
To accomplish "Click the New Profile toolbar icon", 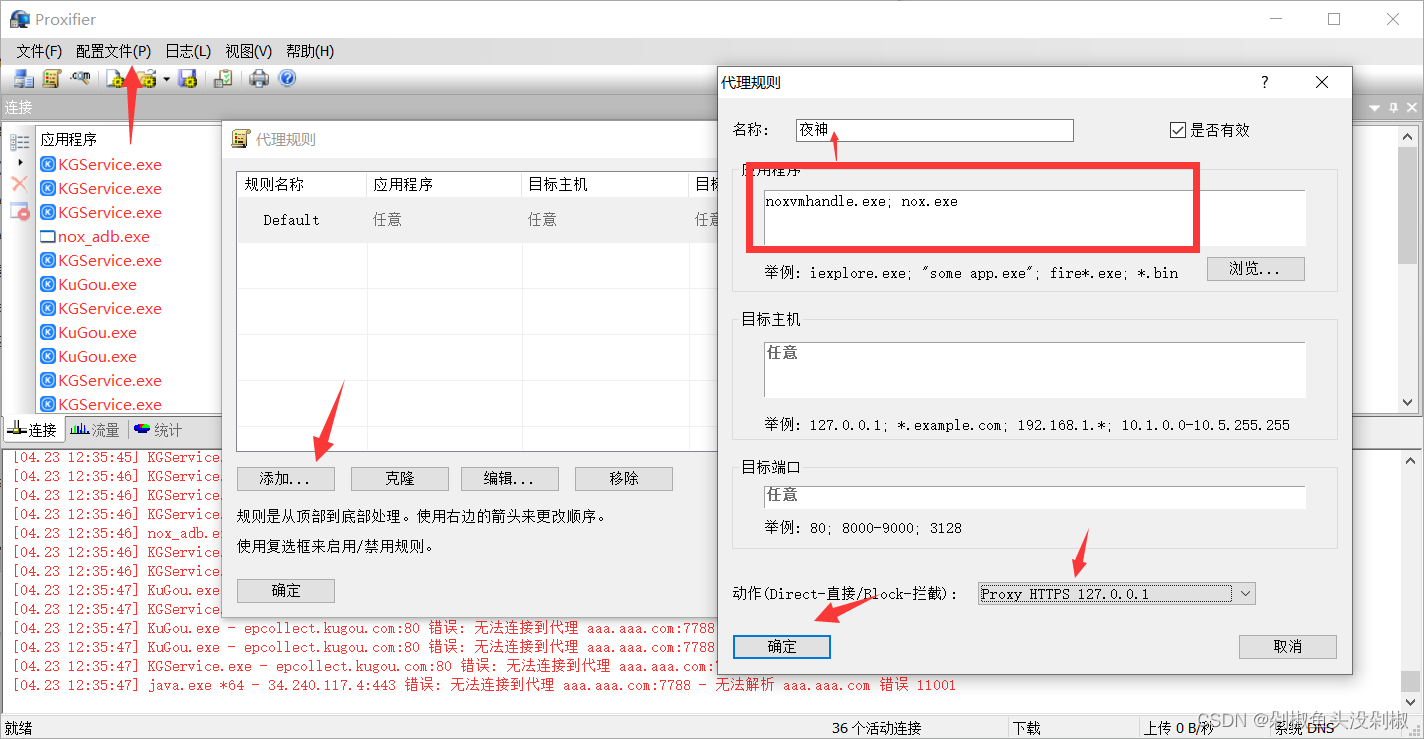I will point(117,78).
